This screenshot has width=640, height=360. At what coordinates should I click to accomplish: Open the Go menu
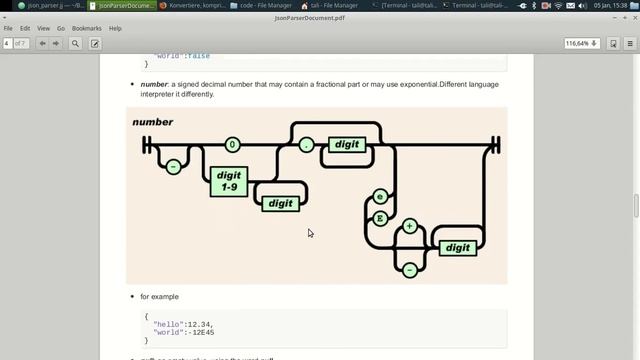coord(61,28)
